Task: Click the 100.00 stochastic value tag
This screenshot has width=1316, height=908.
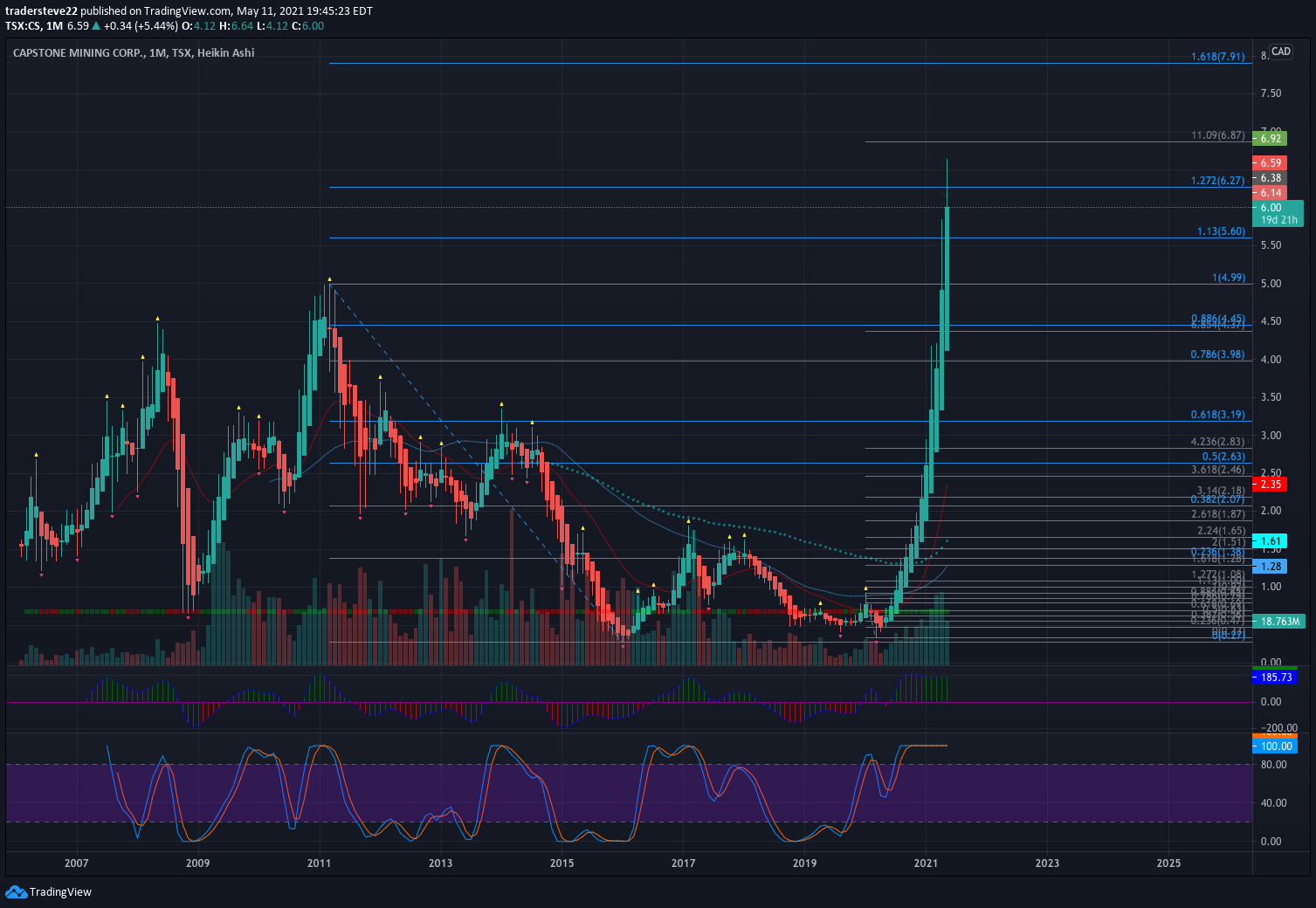Action: [x=1275, y=746]
